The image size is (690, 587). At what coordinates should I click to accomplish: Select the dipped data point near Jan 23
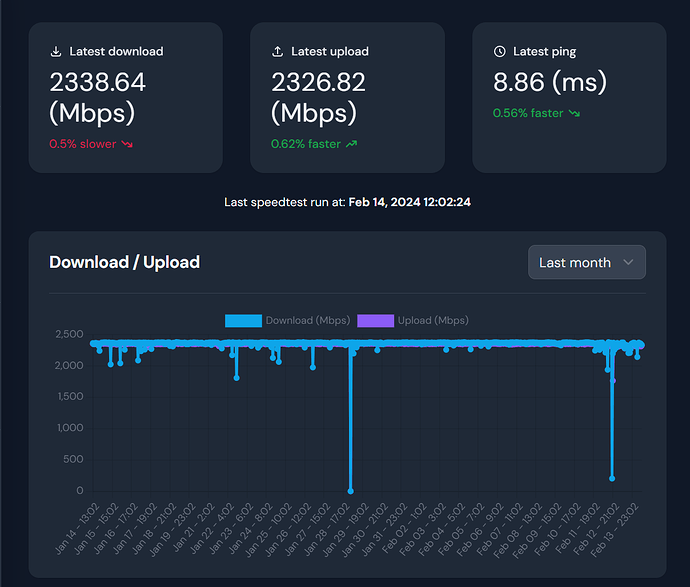236,377
